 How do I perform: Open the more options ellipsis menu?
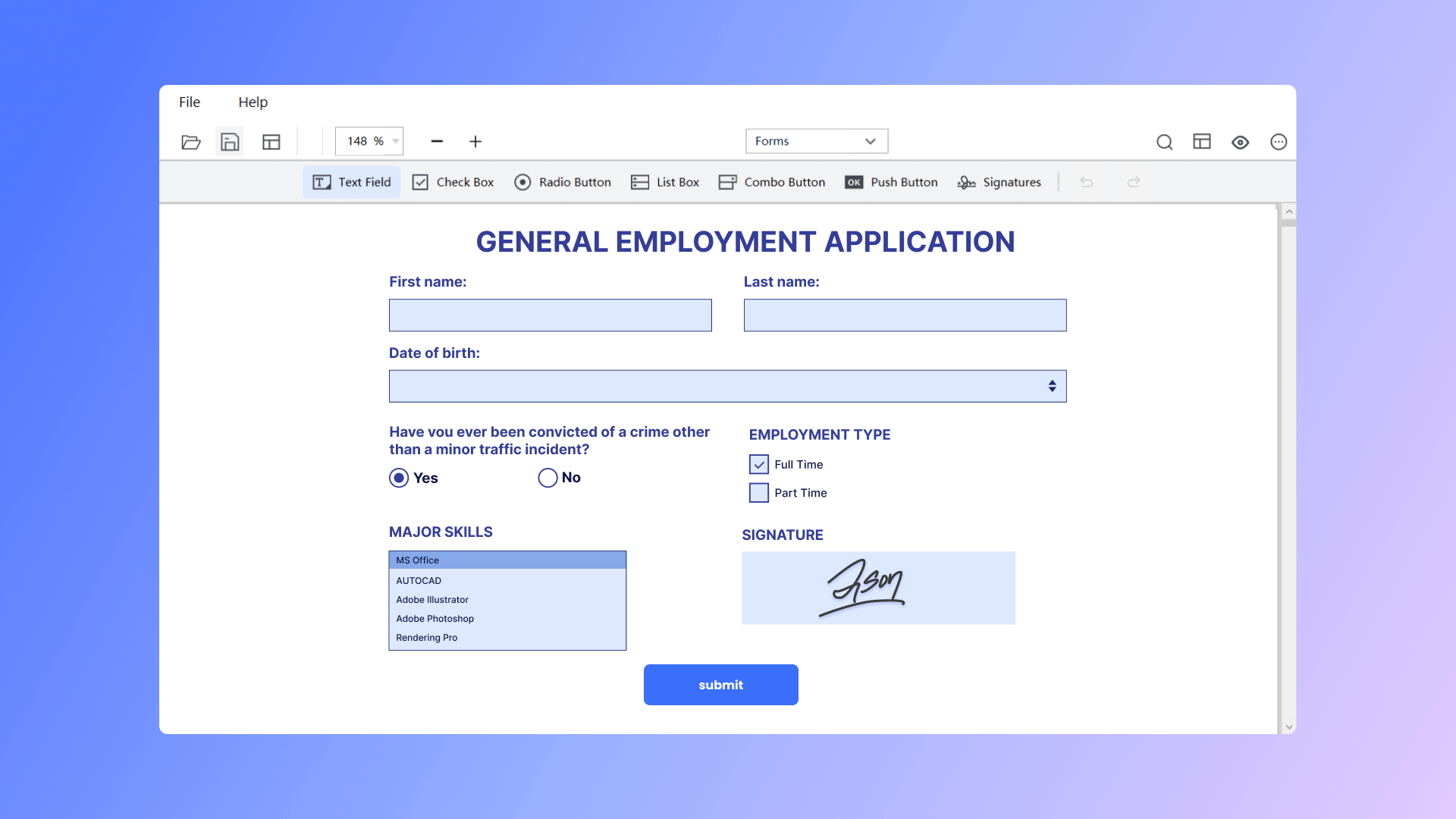(1279, 142)
